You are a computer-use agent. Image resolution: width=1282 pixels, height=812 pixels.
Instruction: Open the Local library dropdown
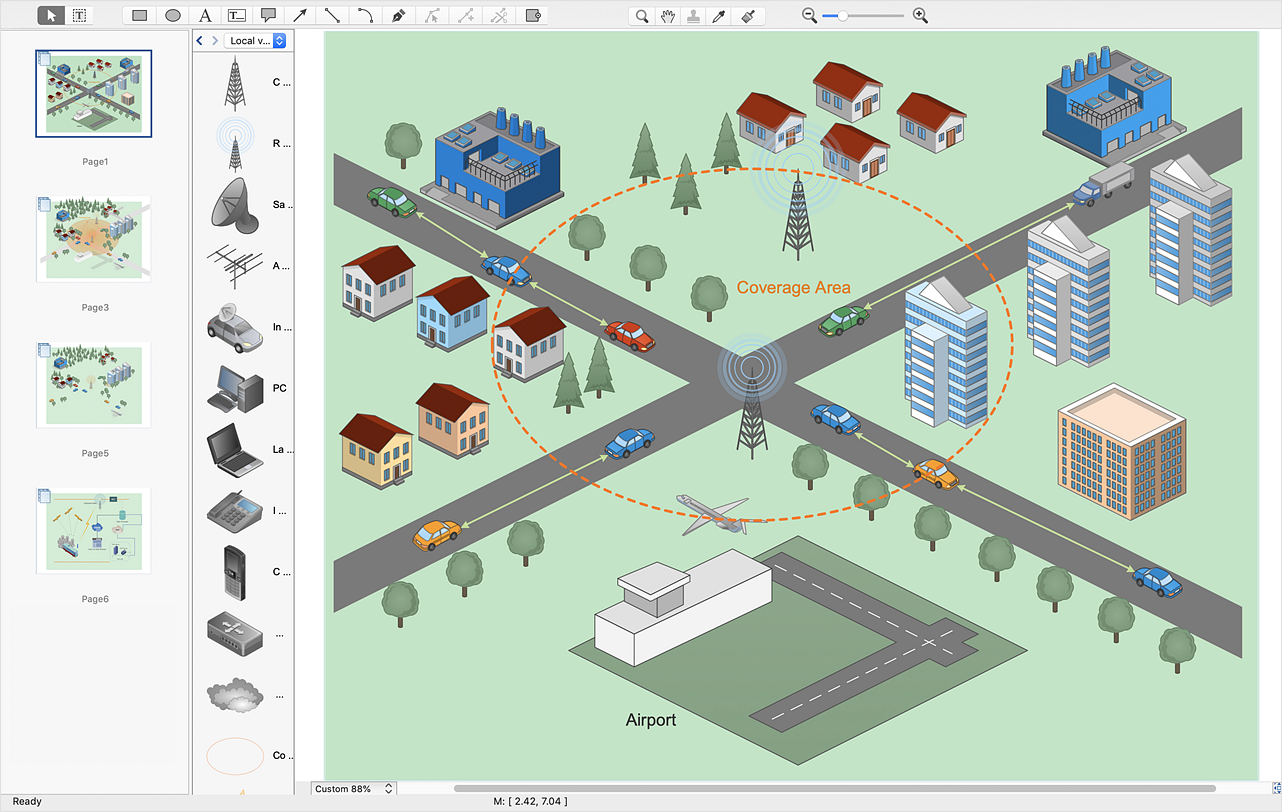pos(256,41)
